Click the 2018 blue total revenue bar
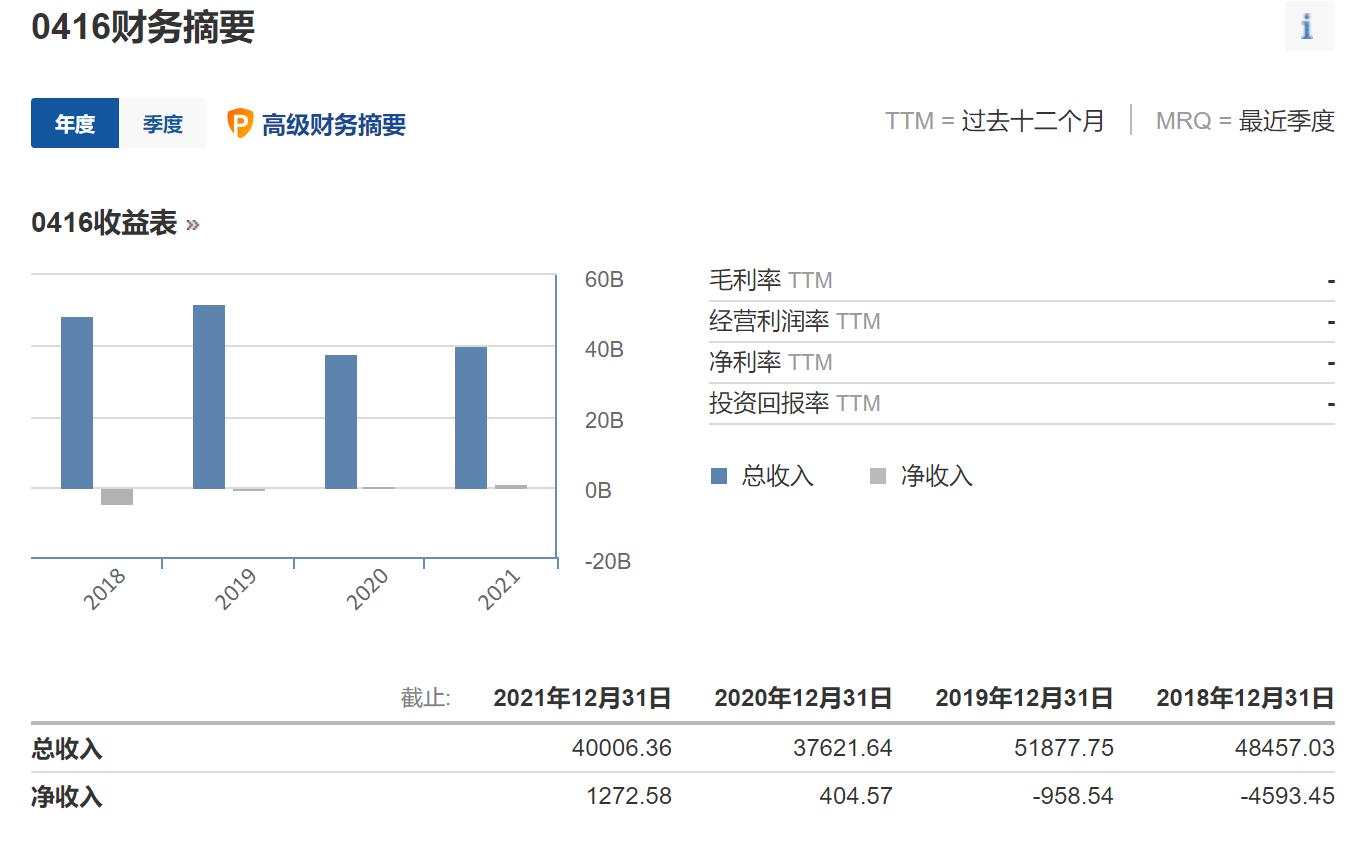1357x845 pixels. click(x=77, y=402)
